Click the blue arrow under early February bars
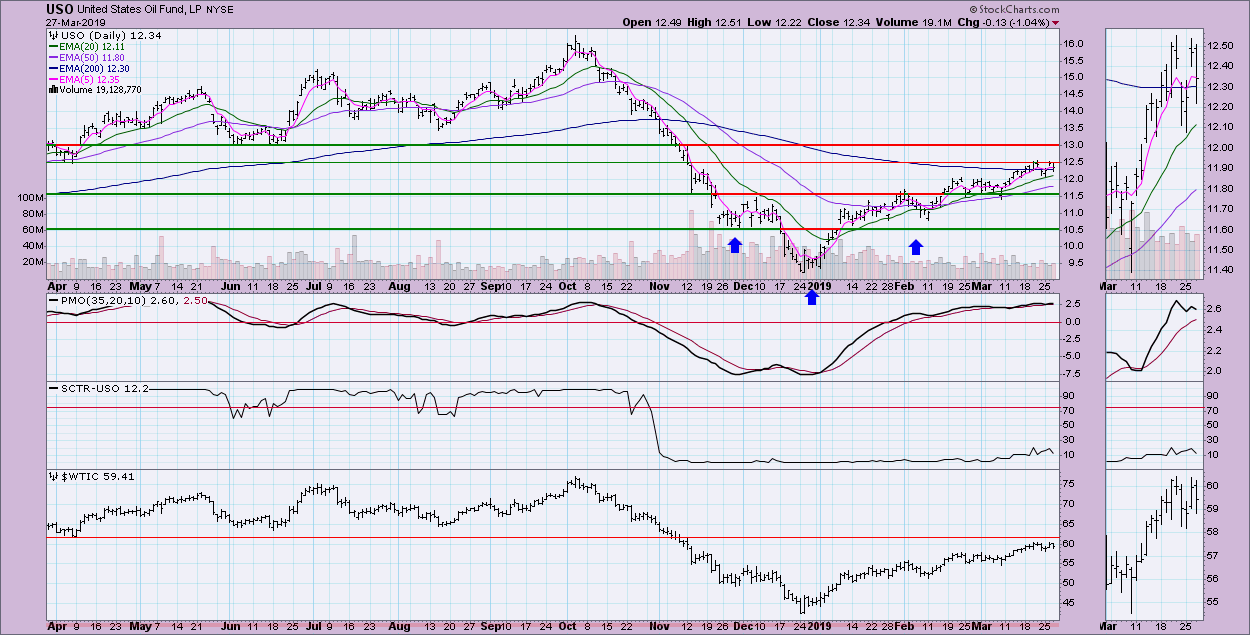This screenshot has width=1250, height=635. click(915, 246)
